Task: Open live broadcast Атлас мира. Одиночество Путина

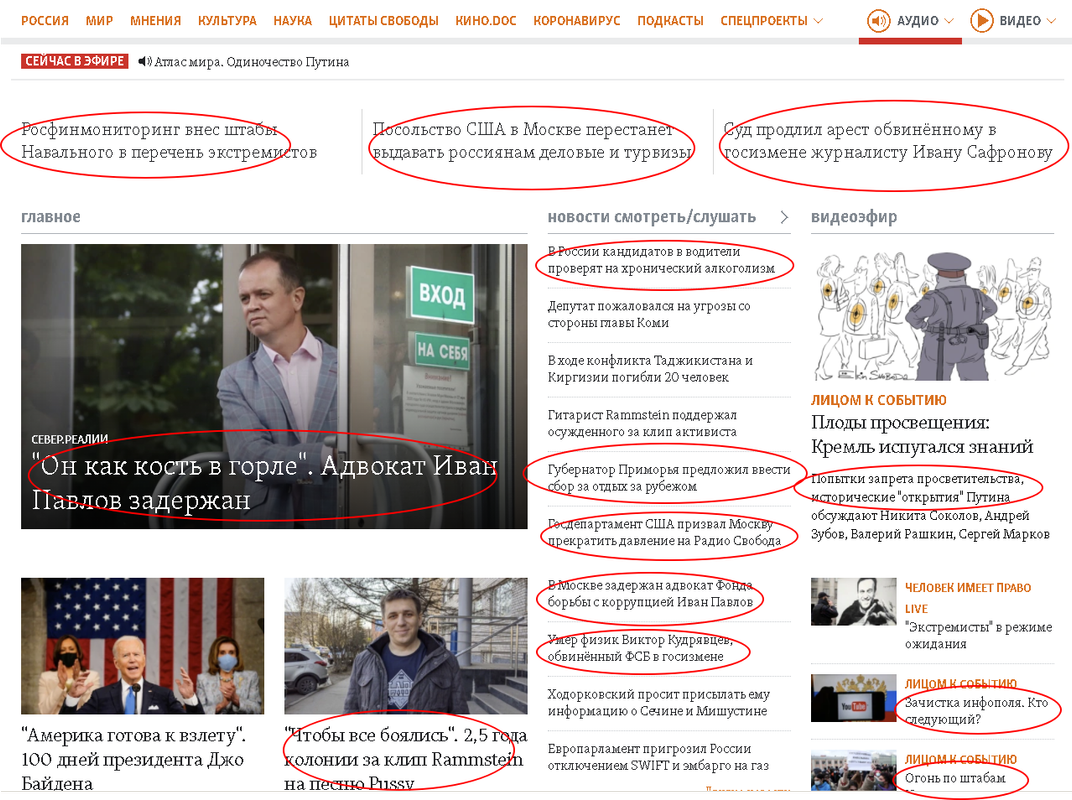Action: [x=252, y=62]
